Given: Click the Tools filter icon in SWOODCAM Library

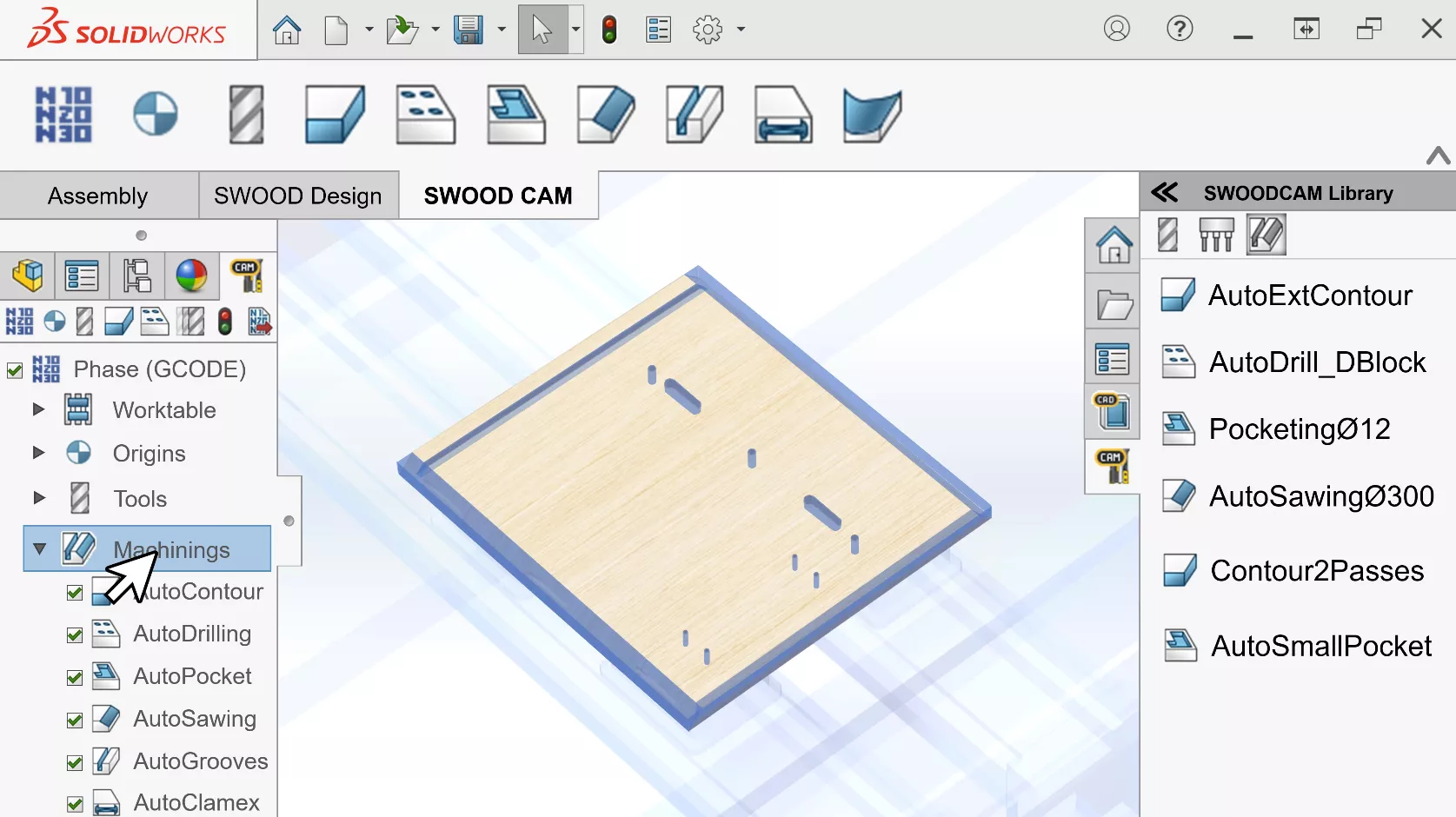Looking at the screenshot, I should tap(1168, 235).
